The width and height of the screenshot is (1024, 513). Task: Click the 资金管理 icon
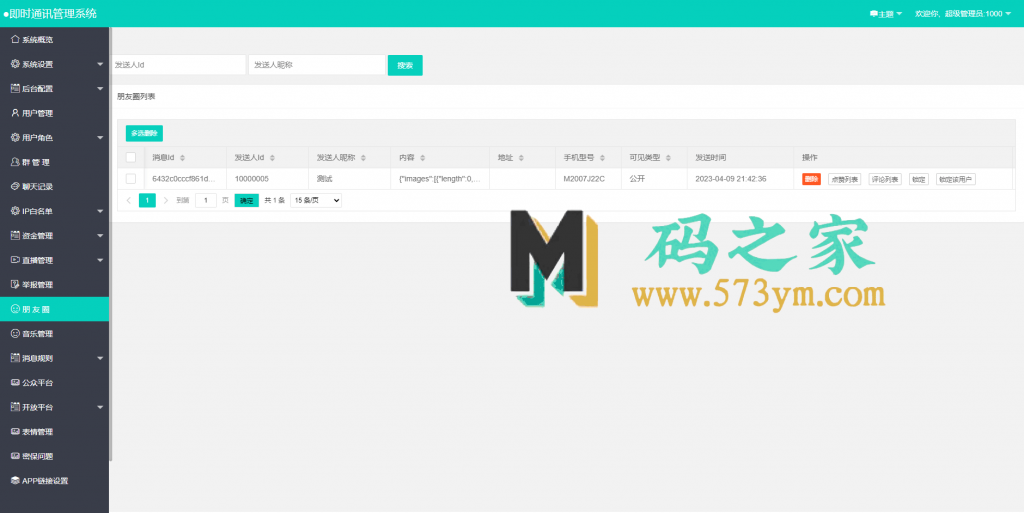click(15, 236)
